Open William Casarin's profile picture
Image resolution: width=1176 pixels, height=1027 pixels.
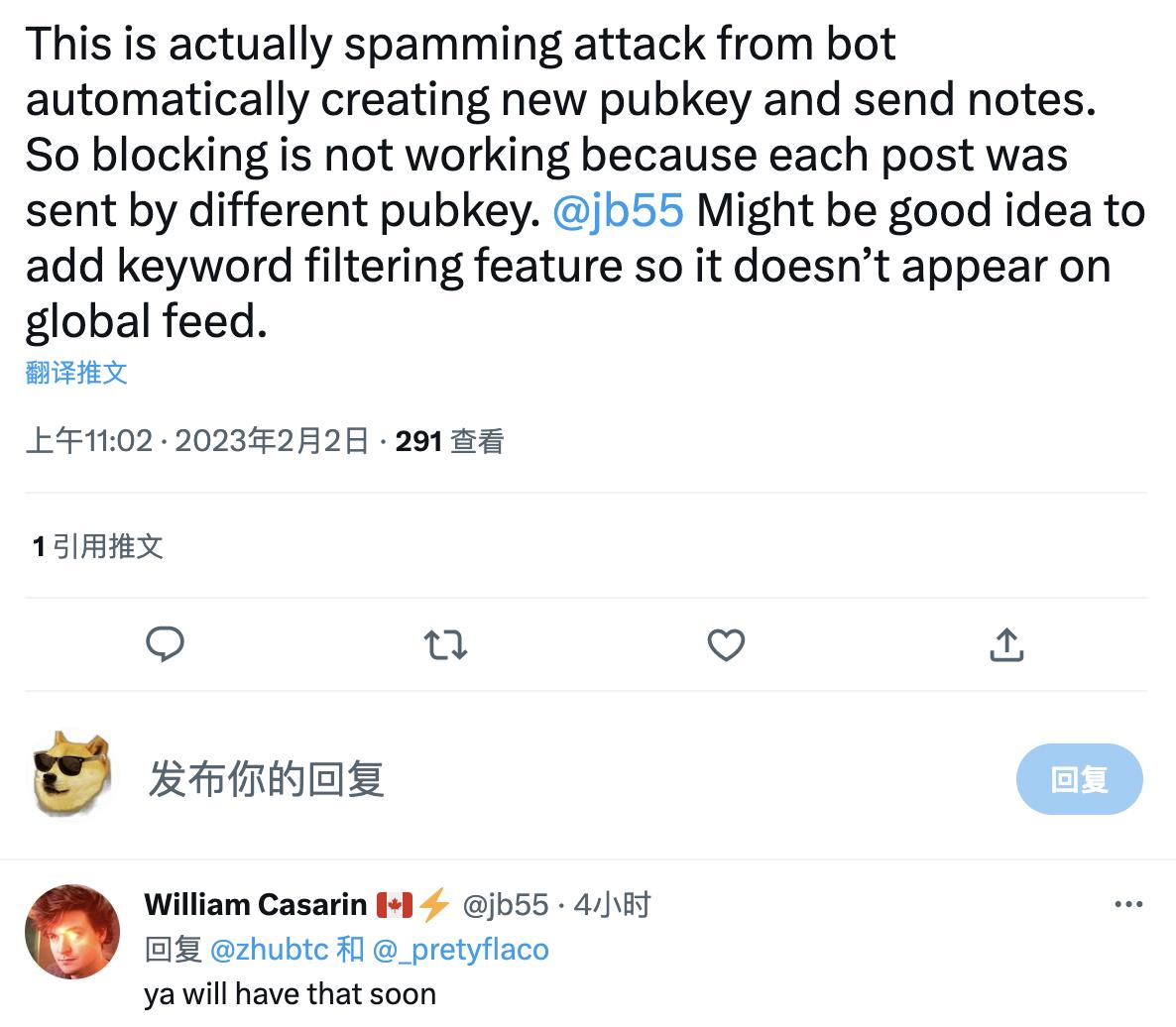[x=71, y=932]
